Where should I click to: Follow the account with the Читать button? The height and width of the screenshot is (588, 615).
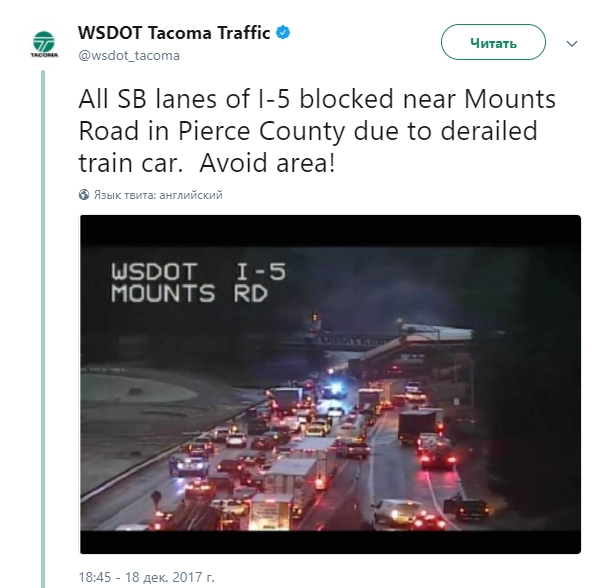[493, 42]
